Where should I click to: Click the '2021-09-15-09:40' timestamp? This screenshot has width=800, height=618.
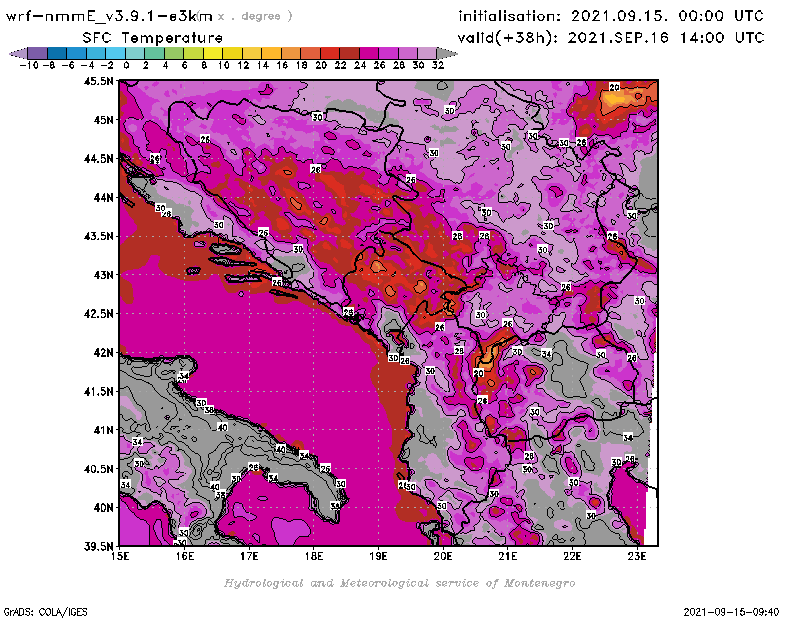731,612
